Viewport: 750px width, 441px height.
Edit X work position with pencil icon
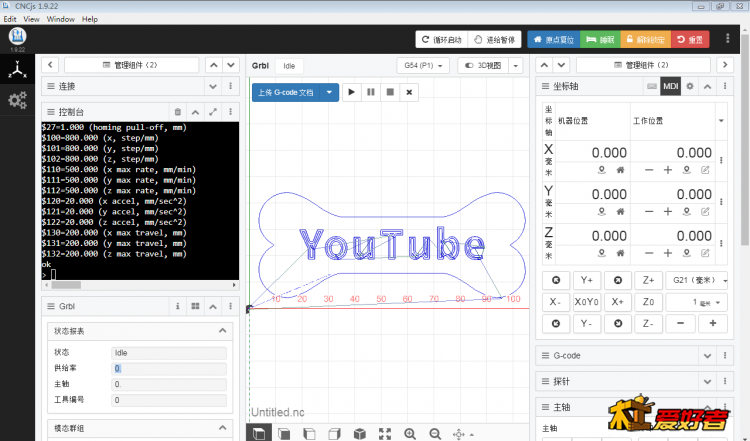click(x=705, y=170)
